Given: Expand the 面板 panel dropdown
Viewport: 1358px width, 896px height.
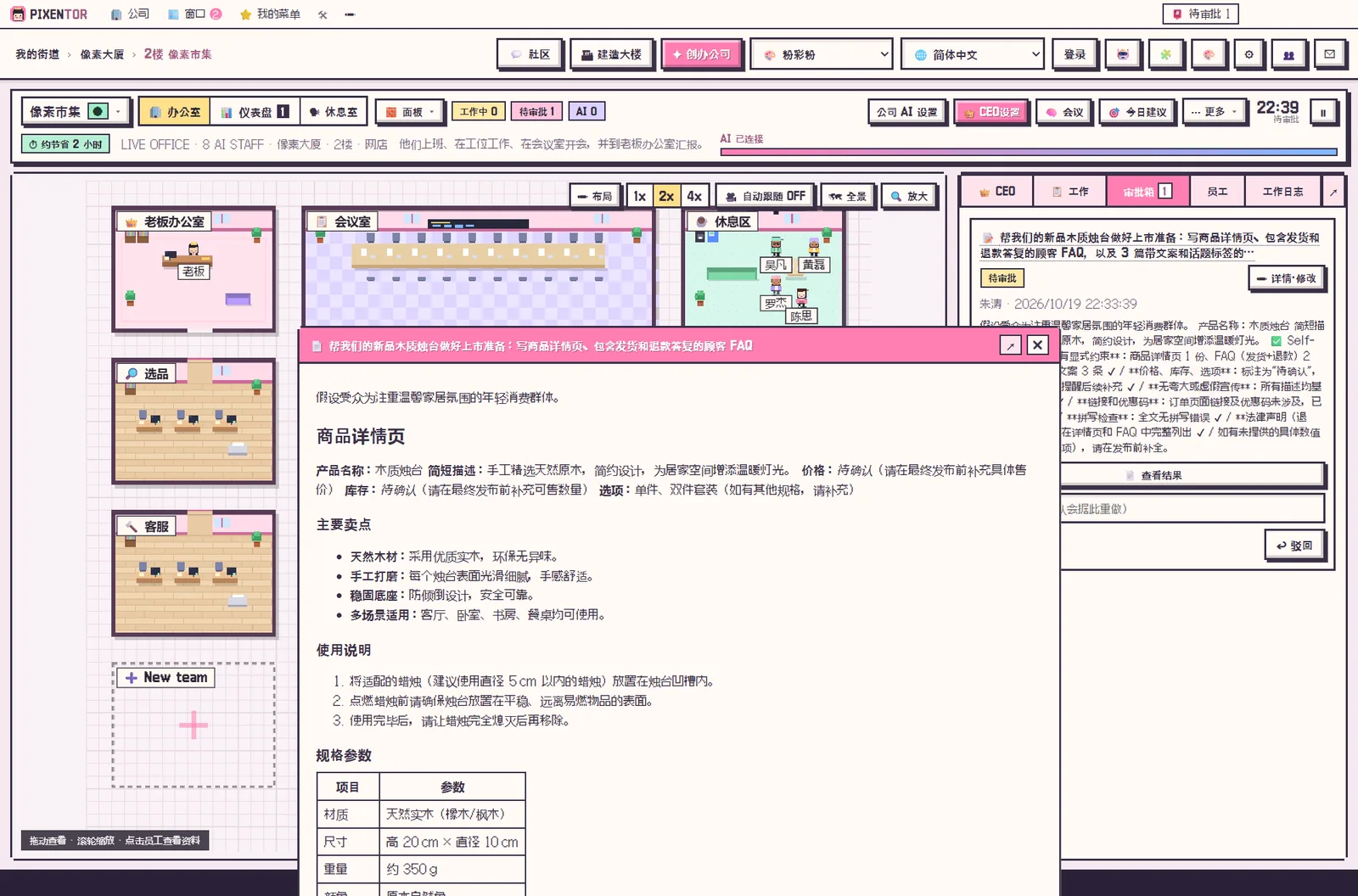Looking at the screenshot, I should [410, 112].
